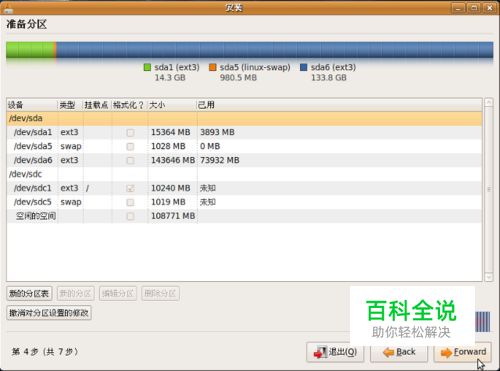Toggle format checkbox for /dev/sda1
Screen dimensions: 500x371
click(130, 132)
